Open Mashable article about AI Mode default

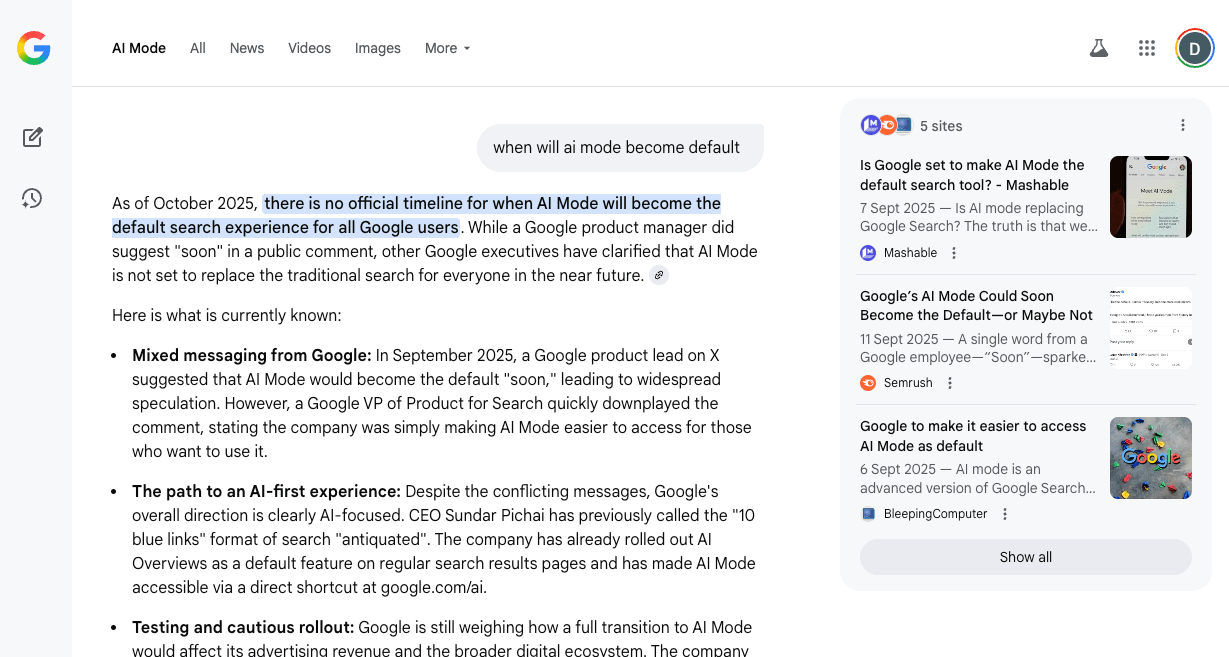coord(972,175)
